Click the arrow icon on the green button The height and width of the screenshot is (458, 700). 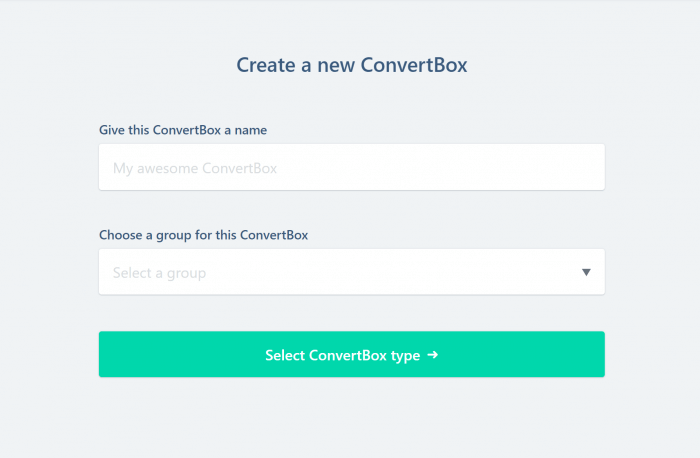[x=433, y=355]
